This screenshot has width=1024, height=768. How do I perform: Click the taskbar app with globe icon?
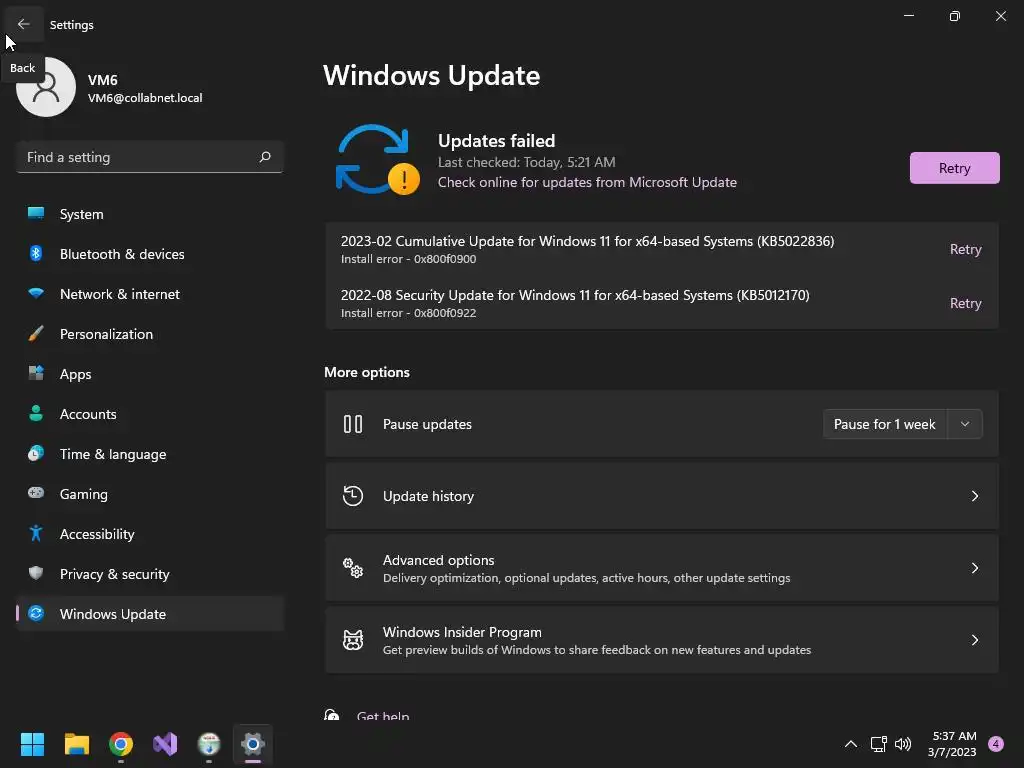pyautogui.click(x=209, y=744)
